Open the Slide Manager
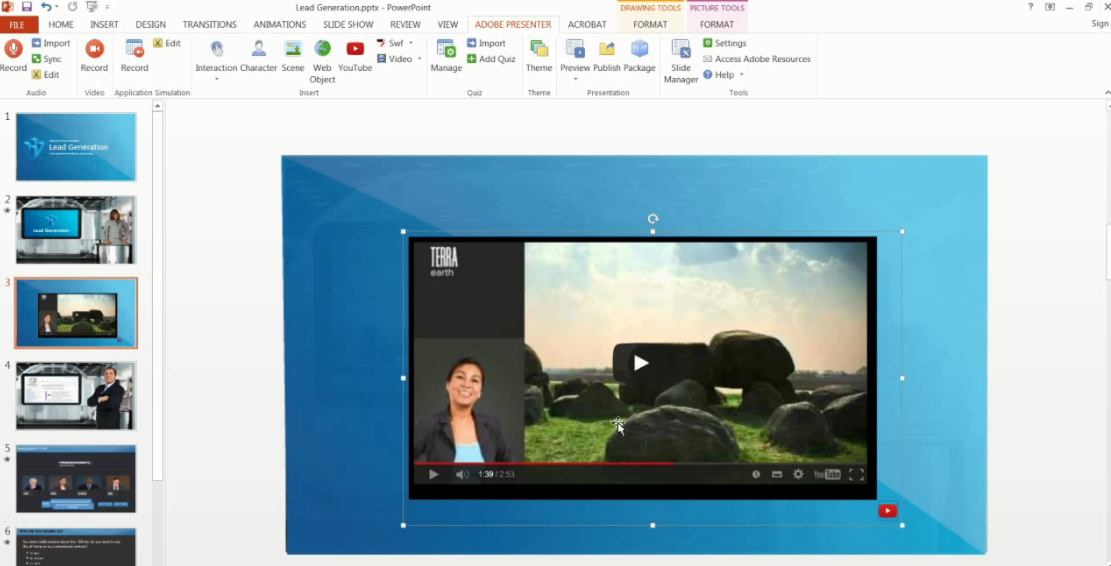The image size is (1111, 566). pos(681,50)
